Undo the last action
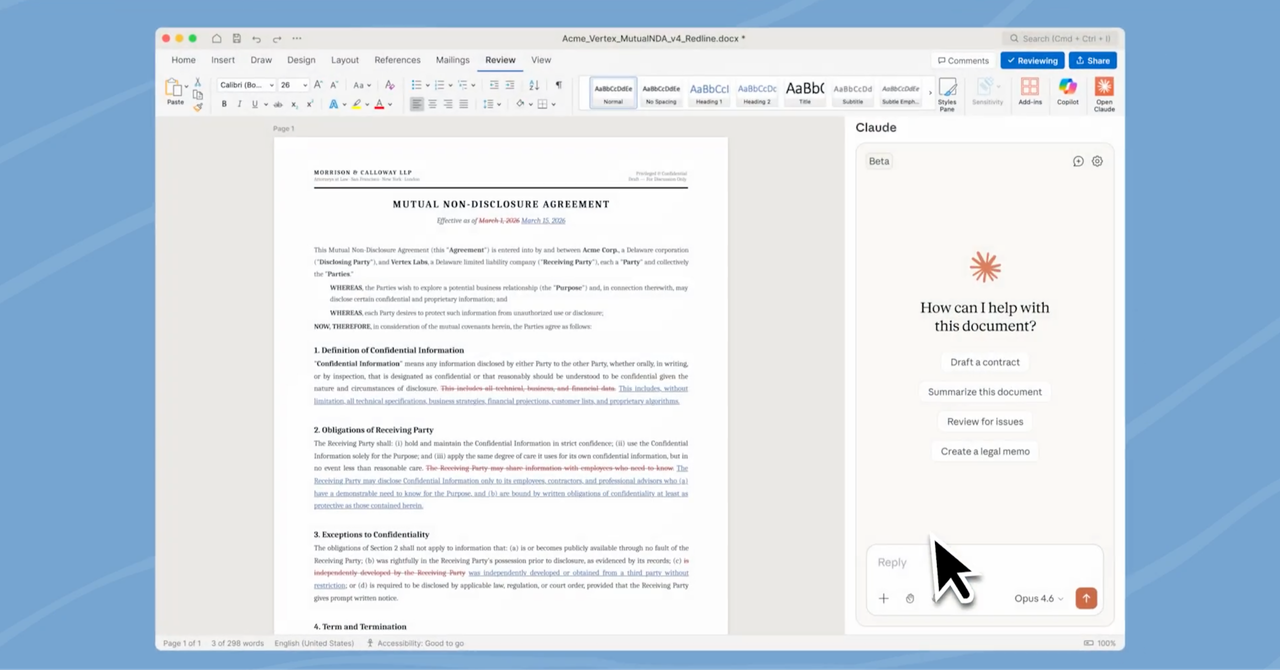The image size is (1280, 670). click(257, 38)
